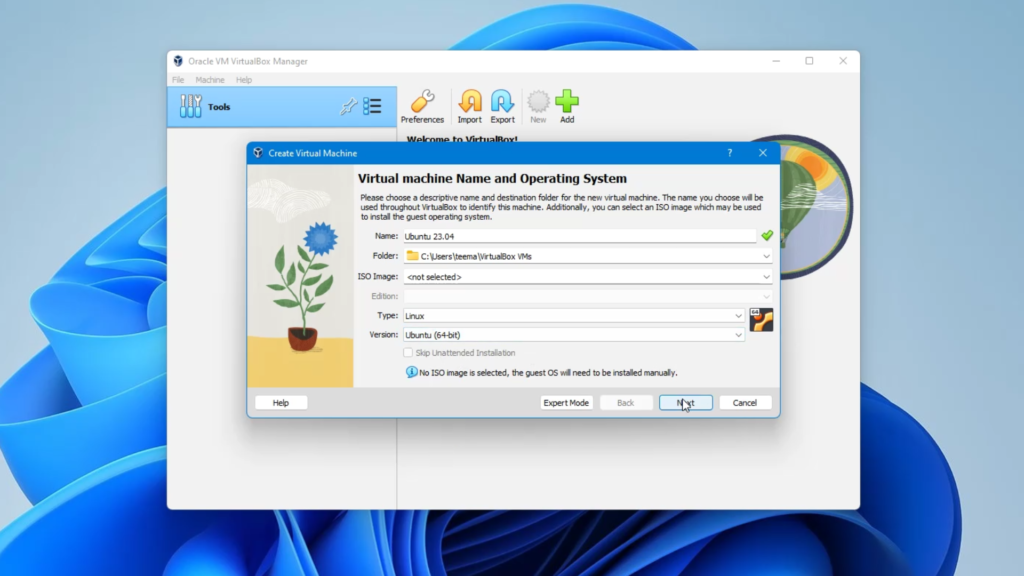Viewport: 1024px width, 576px height.
Task: Switch to Expert Mode
Action: (566, 403)
